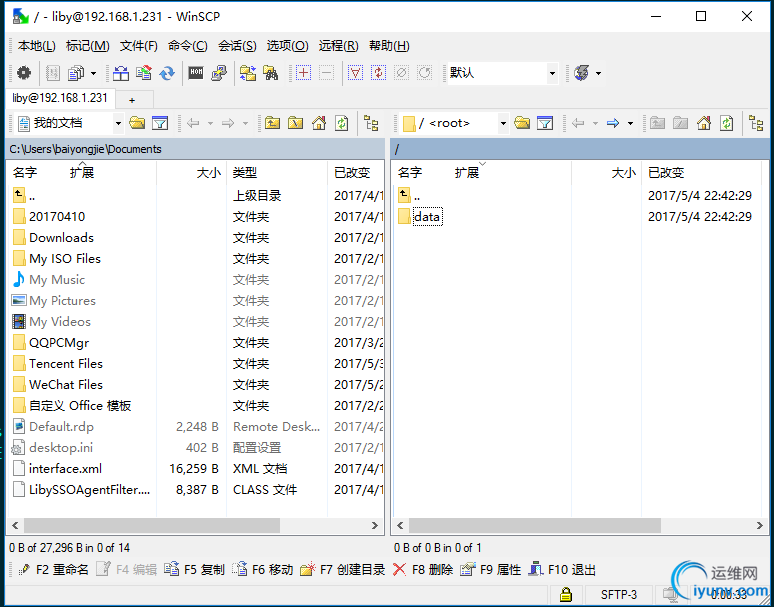Open the New Session icon dropdown arrow
Viewport: 774px width, 607px height.
[598, 74]
